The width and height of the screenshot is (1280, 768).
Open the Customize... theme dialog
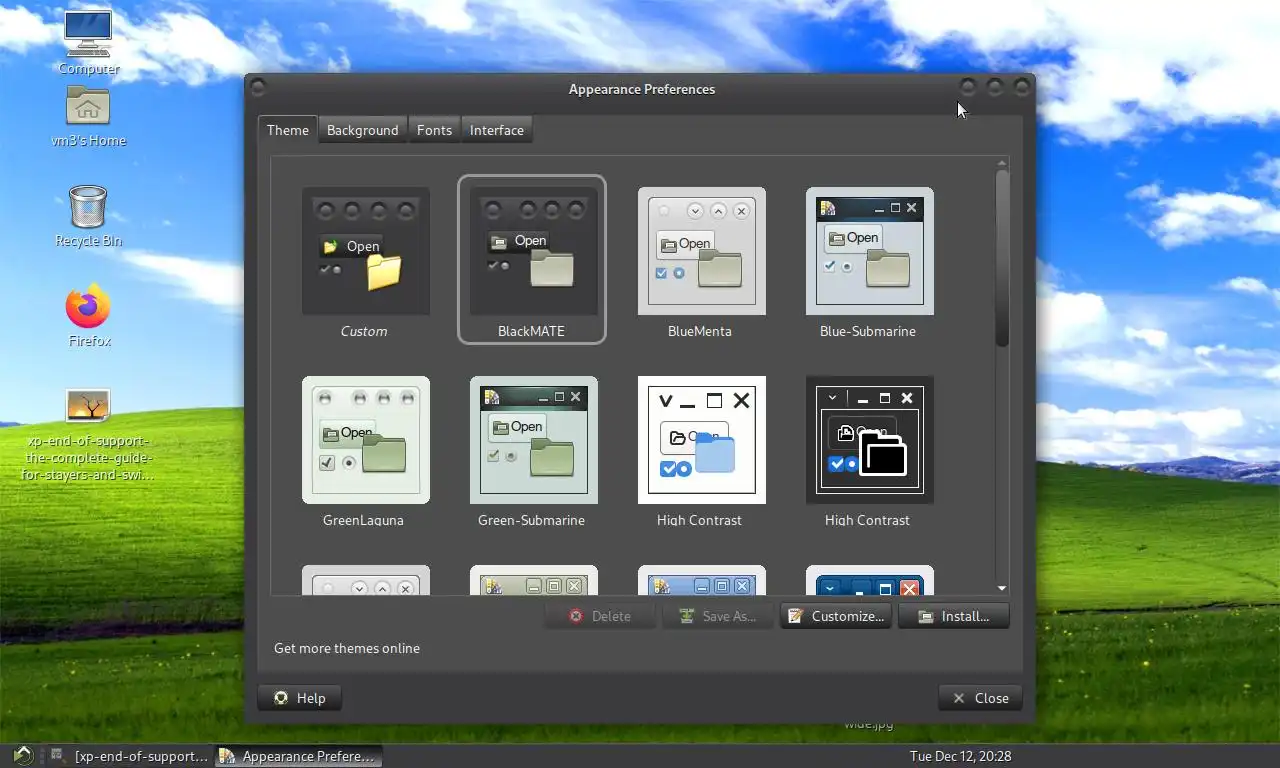point(835,616)
